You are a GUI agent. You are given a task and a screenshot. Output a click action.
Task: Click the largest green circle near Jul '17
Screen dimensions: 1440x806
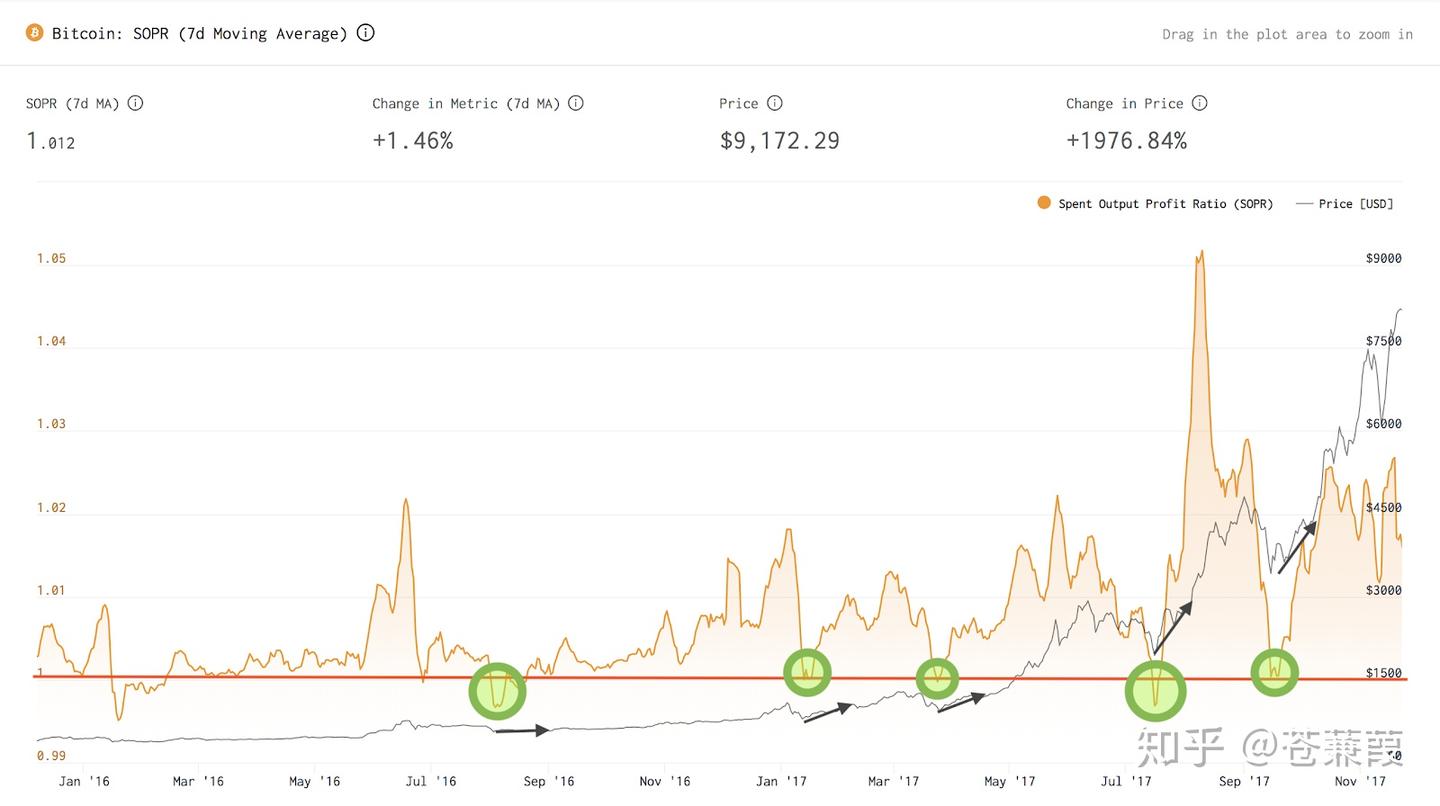click(x=1155, y=691)
